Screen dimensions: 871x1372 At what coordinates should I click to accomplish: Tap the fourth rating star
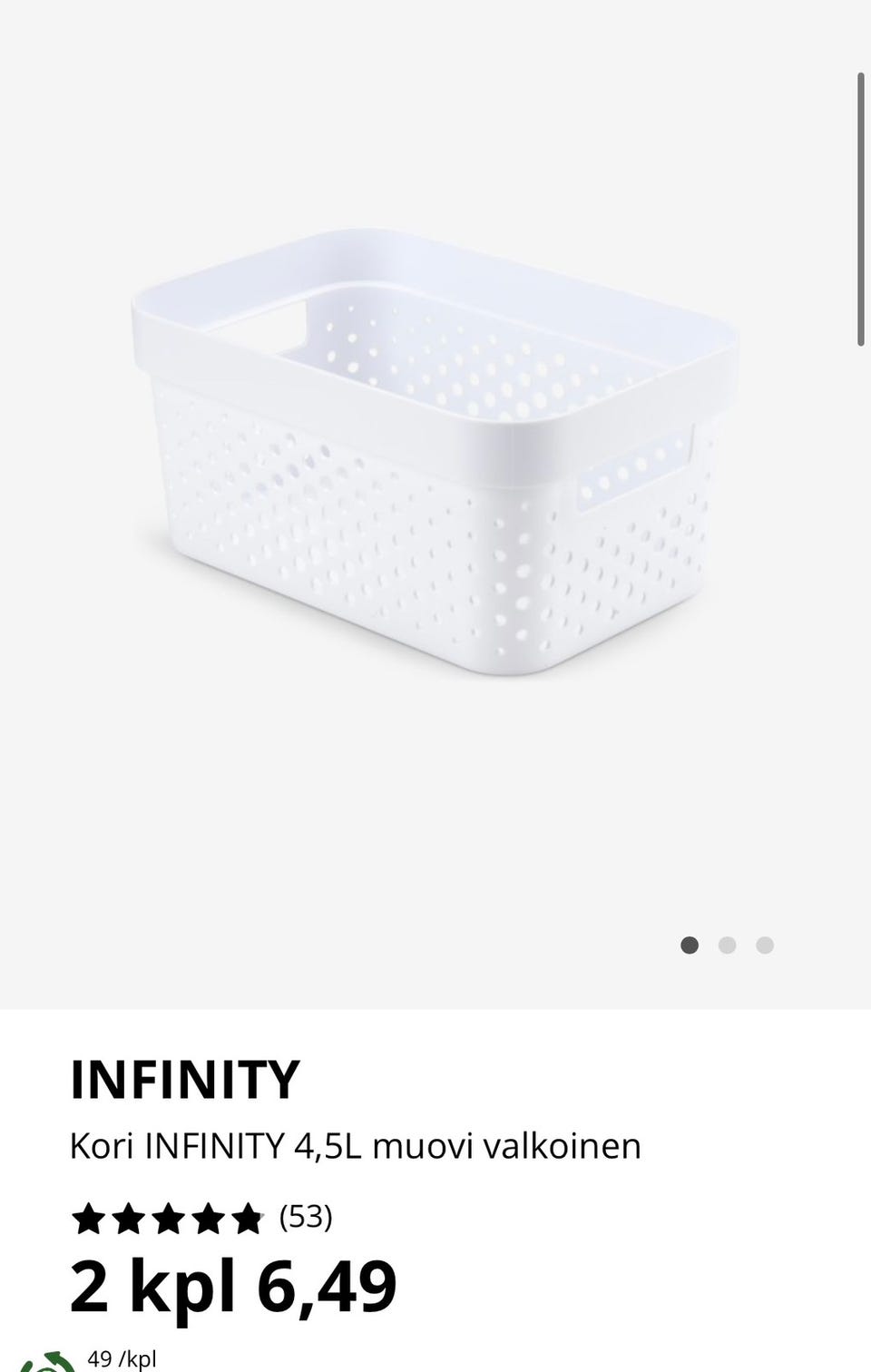pyautogui.click(x=208, y=1218)
